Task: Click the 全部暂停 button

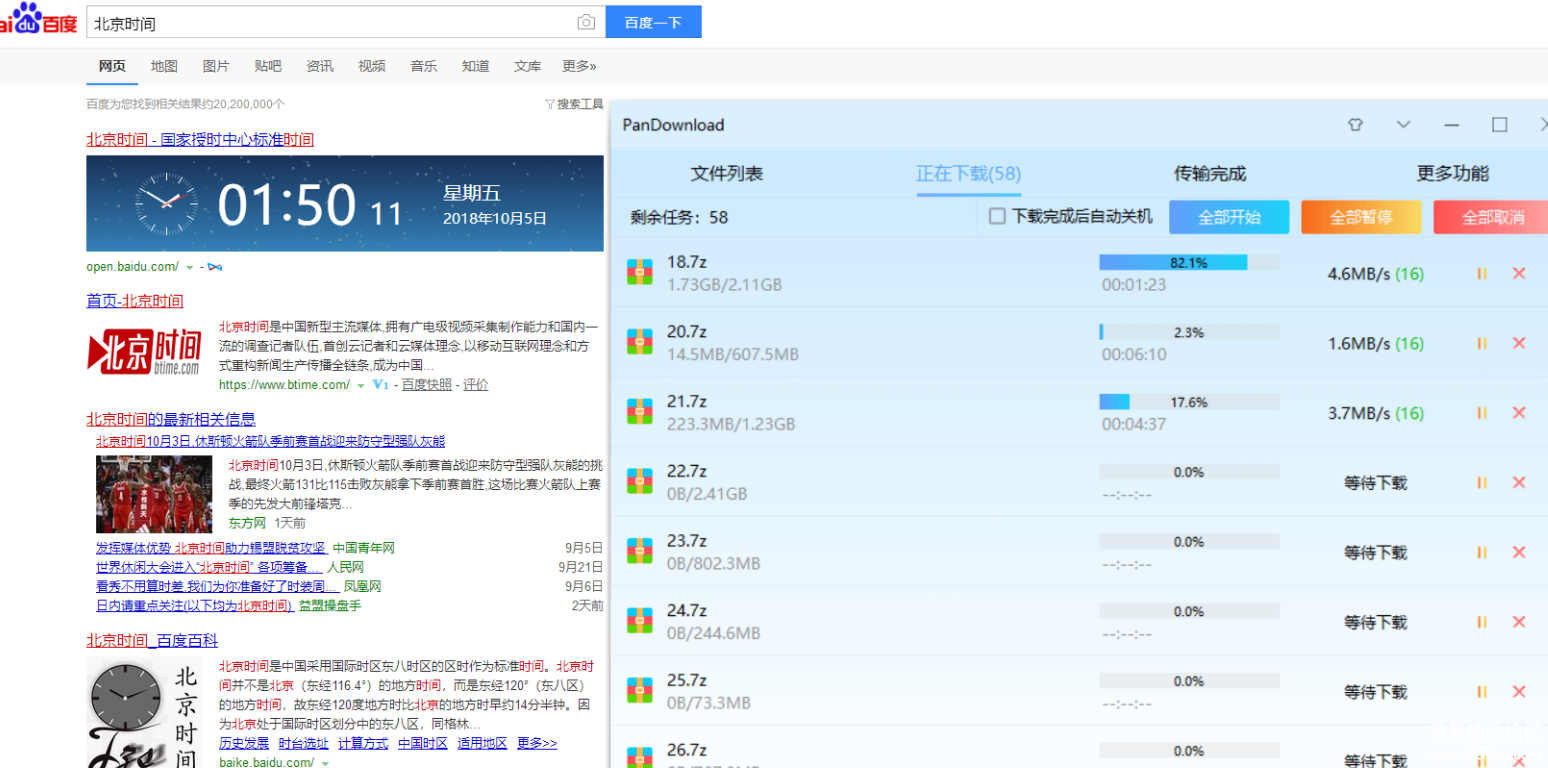Action: tap(1360, 217)
